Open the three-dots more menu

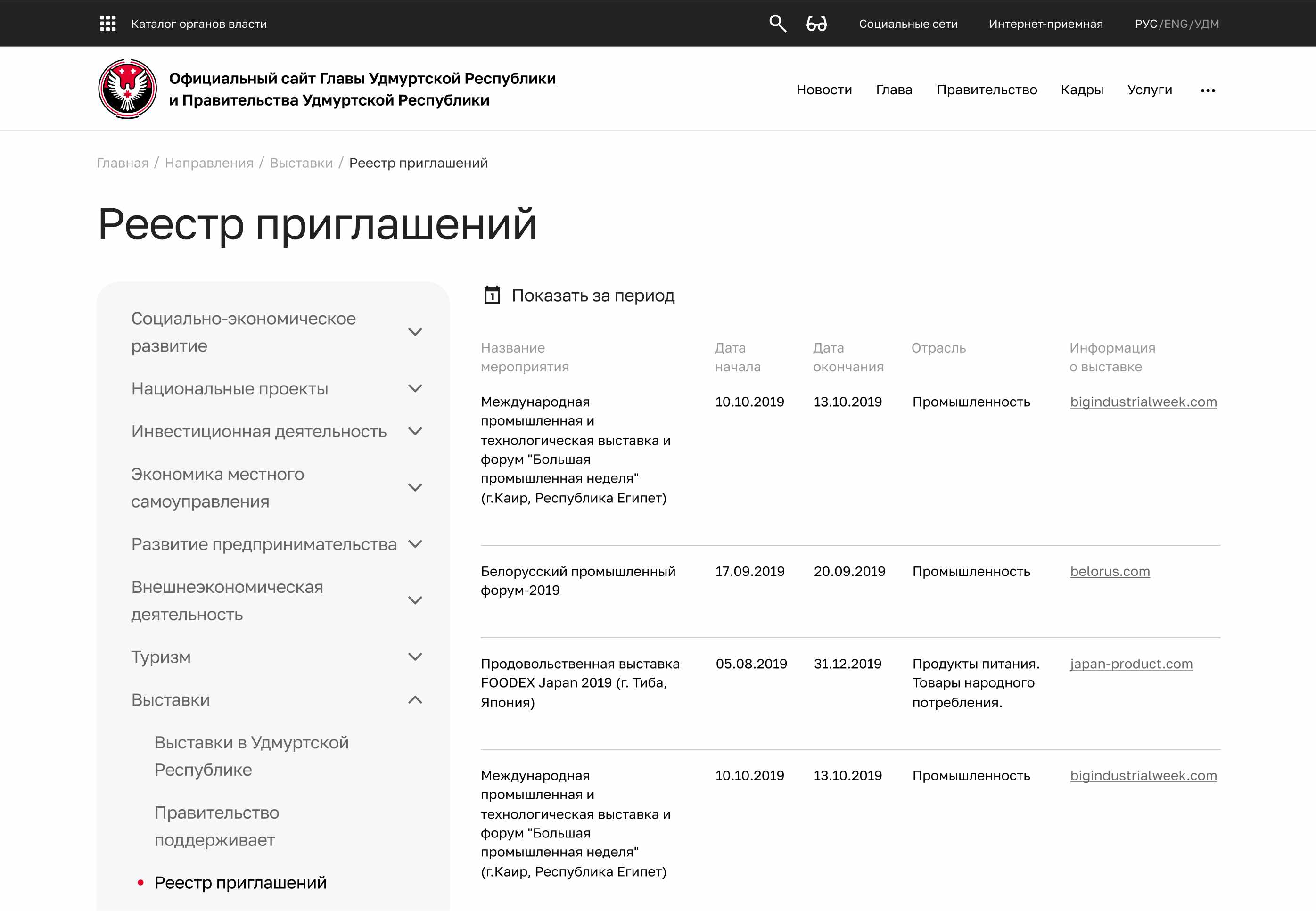click(x=1208, y=90)
